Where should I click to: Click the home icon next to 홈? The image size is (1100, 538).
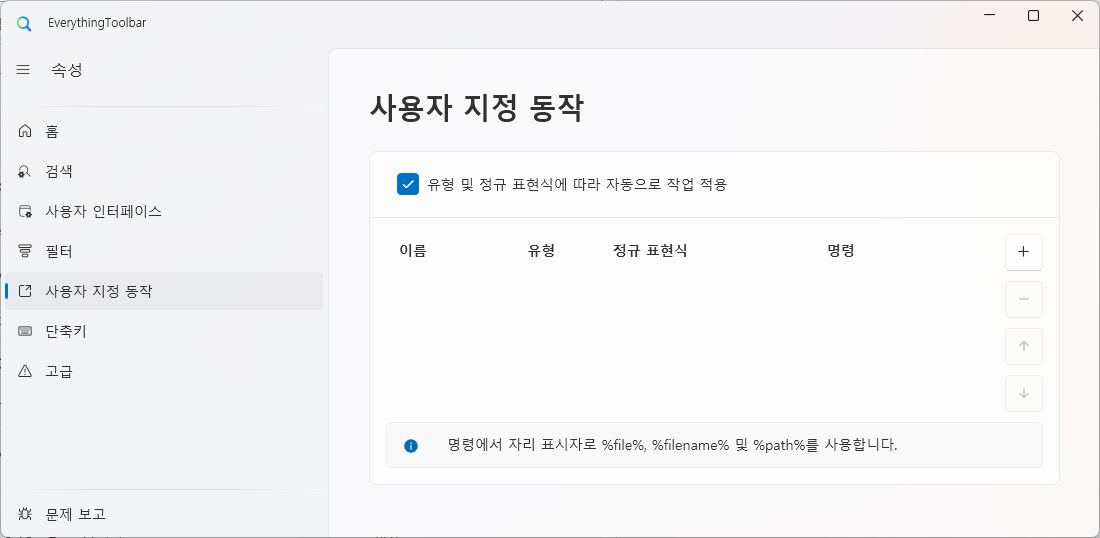(x=25, y=131)
